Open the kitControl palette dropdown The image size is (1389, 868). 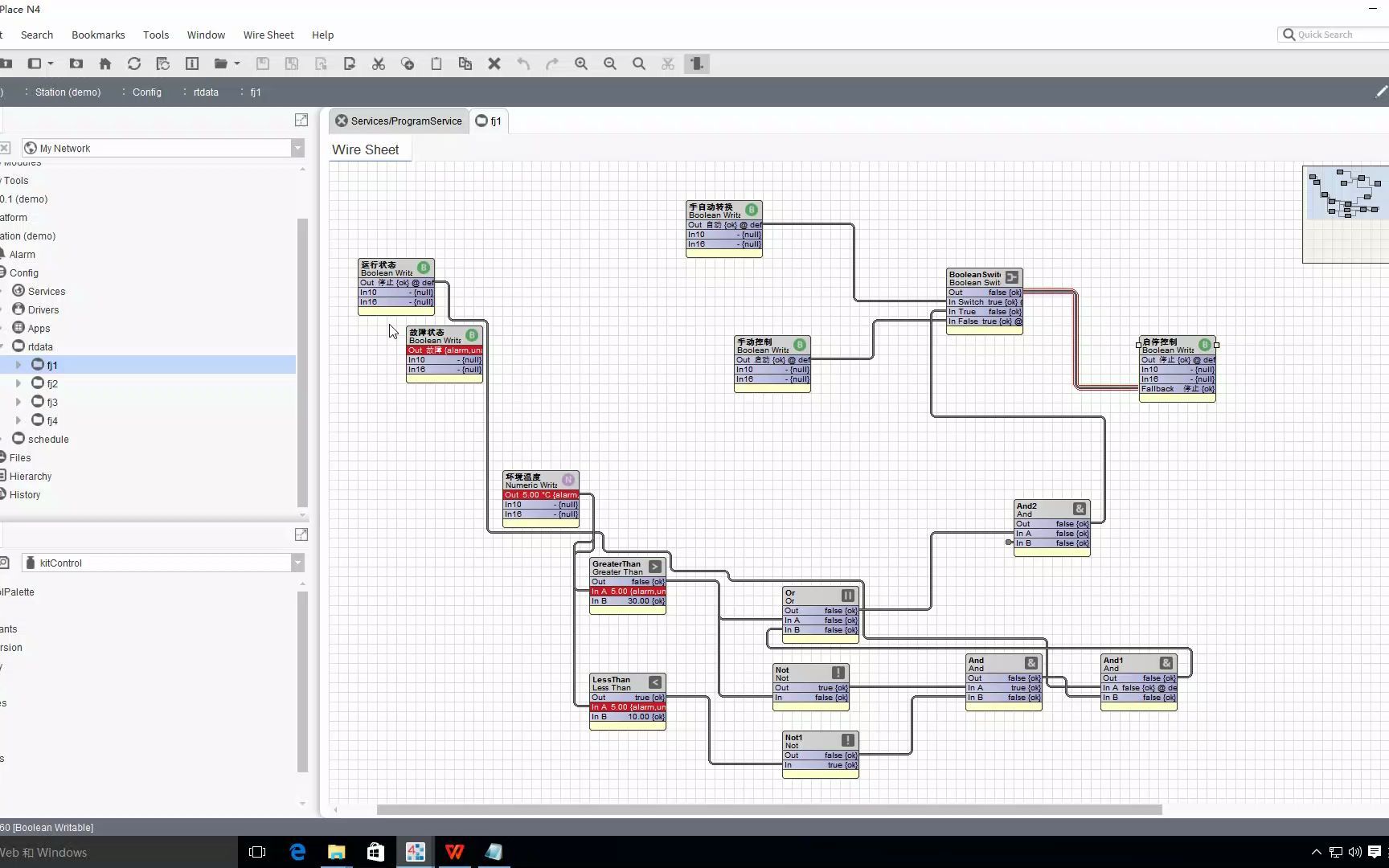click(x=297, y=563)
